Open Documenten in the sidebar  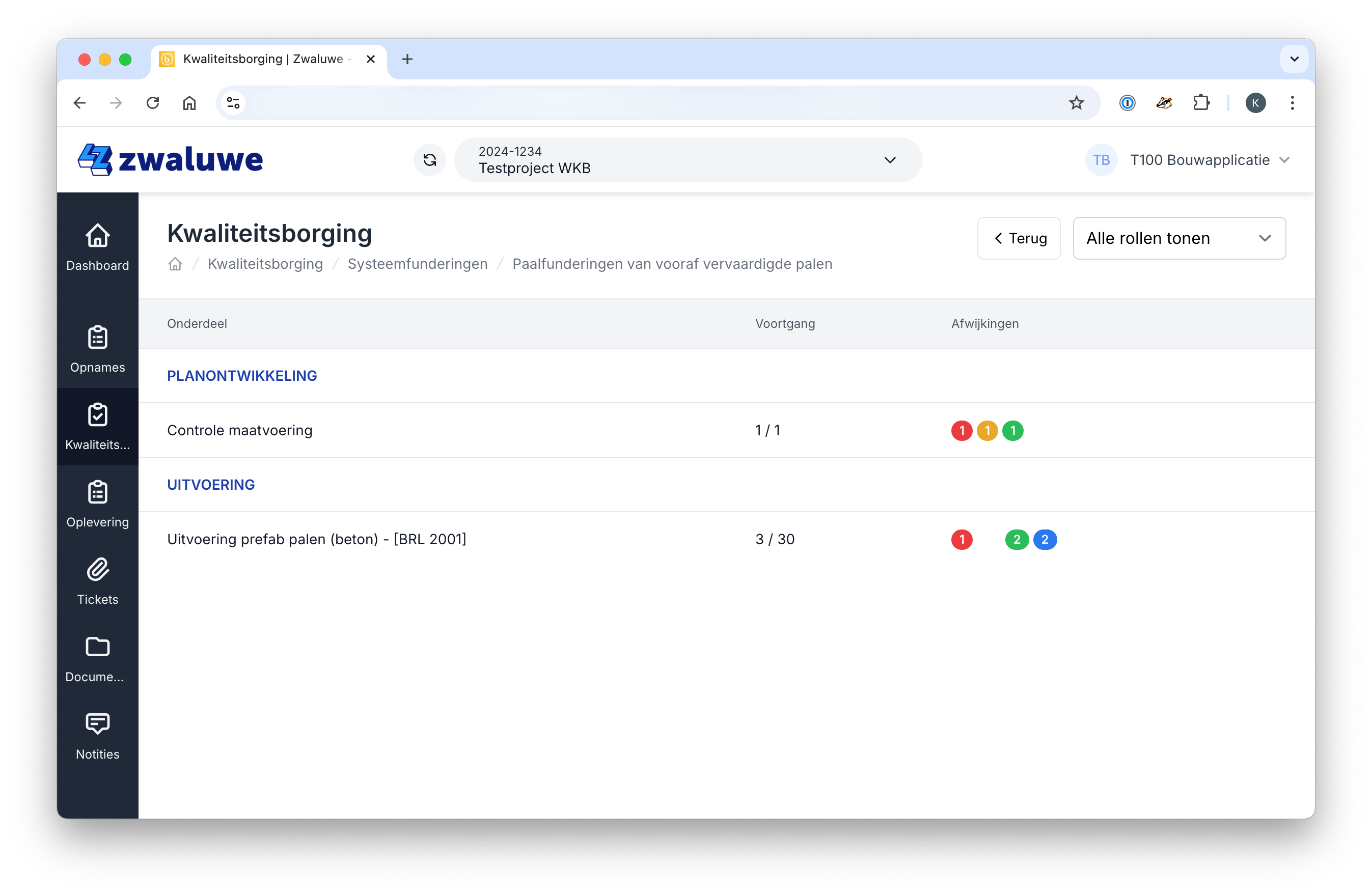click(97, 658)
